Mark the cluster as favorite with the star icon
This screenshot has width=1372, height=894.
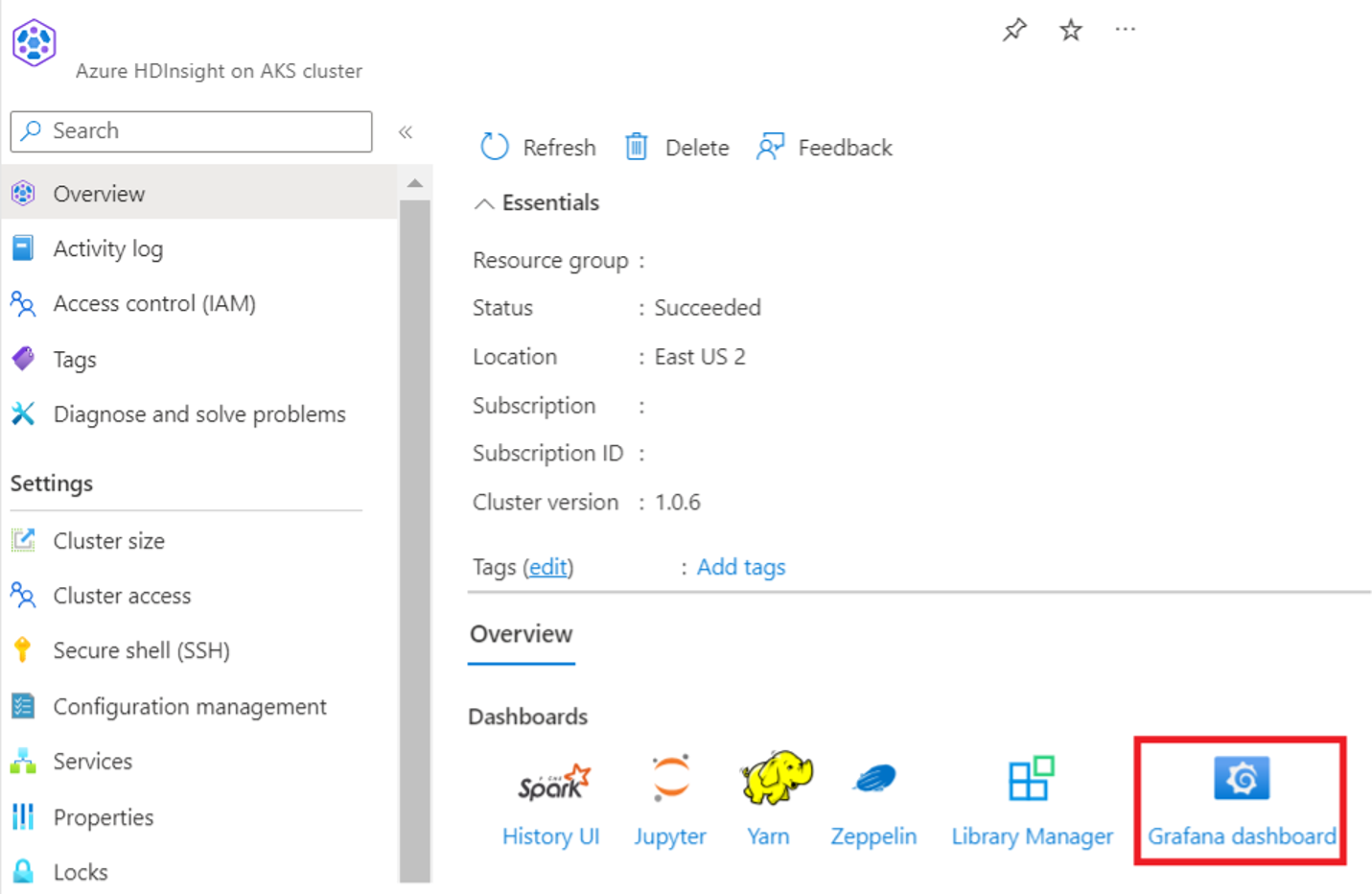[x=1070, y=30]
